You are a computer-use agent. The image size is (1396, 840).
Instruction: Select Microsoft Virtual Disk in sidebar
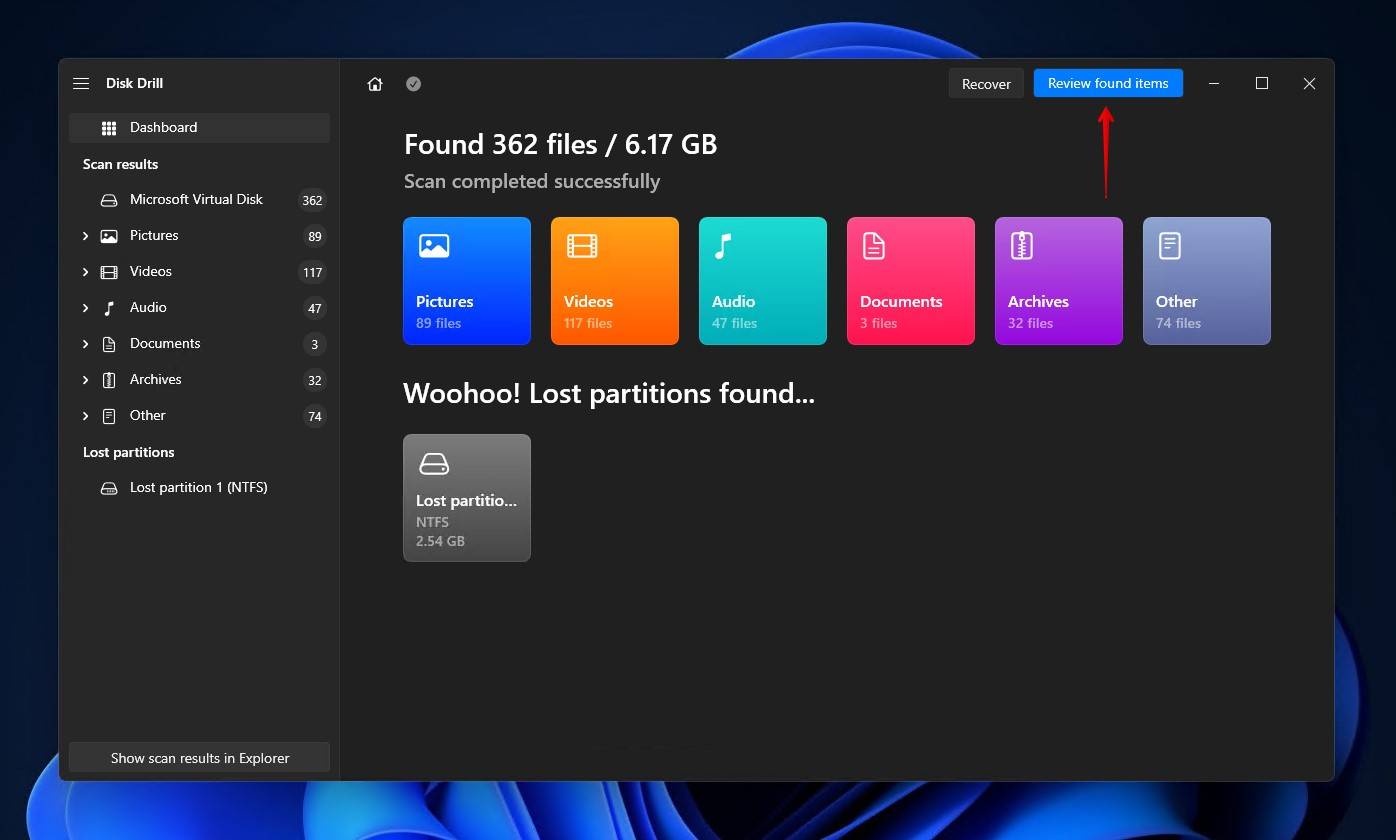196,200
